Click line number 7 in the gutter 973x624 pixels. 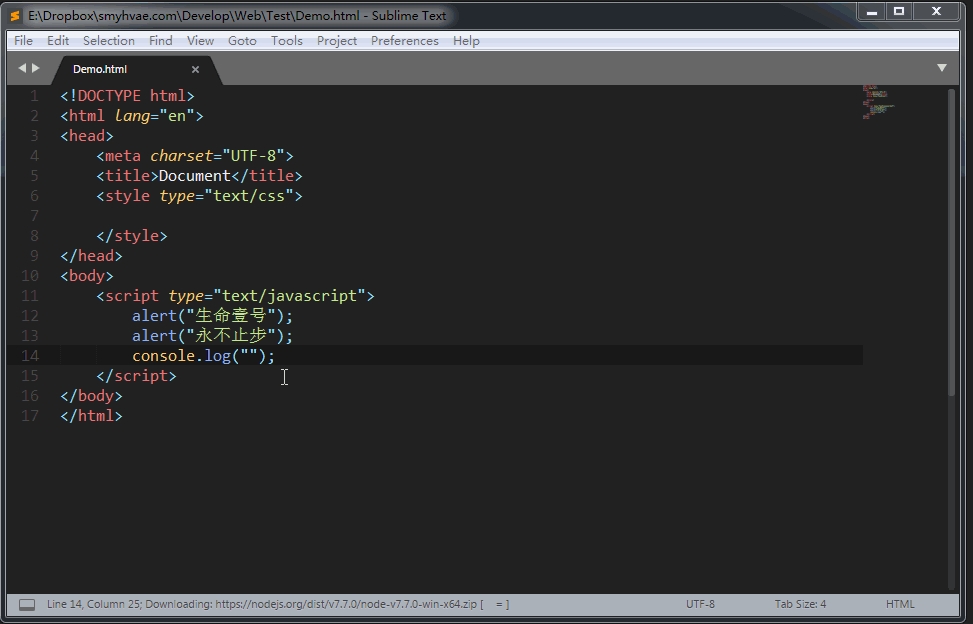coord(34,216)
